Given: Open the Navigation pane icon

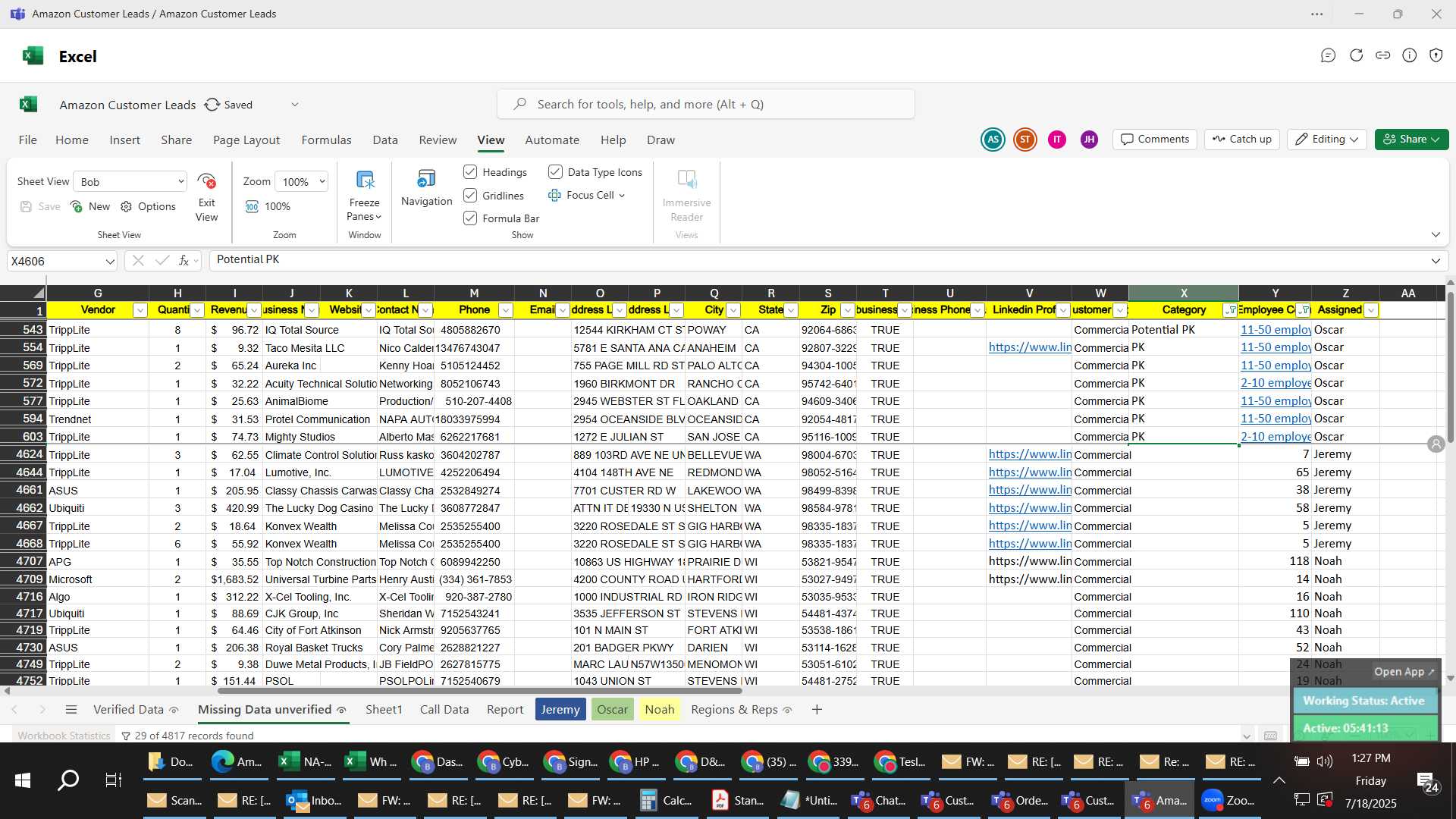Looking at the screenshot, I should click(426, 179).
